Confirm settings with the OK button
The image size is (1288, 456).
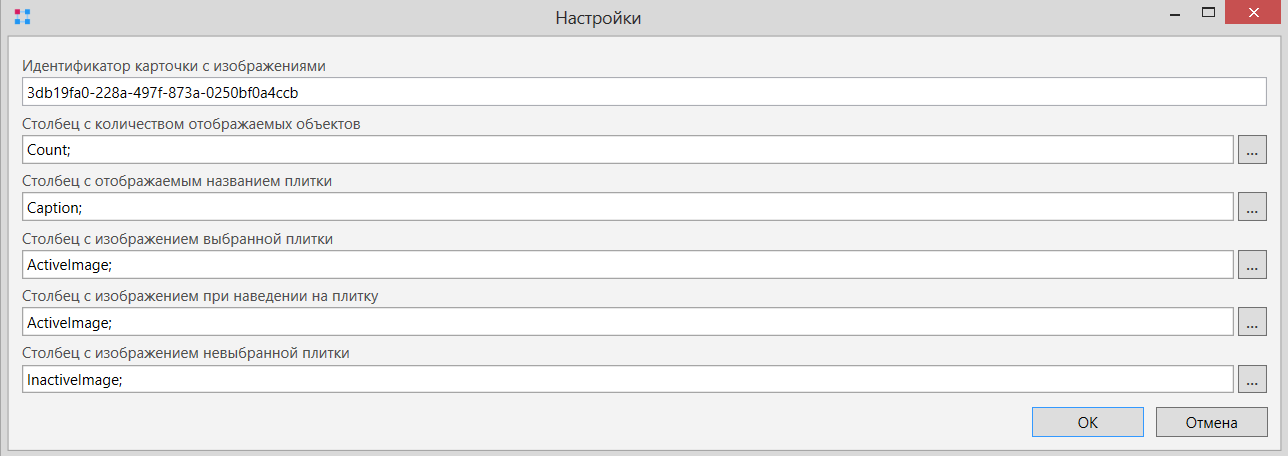pos(1087,422)
